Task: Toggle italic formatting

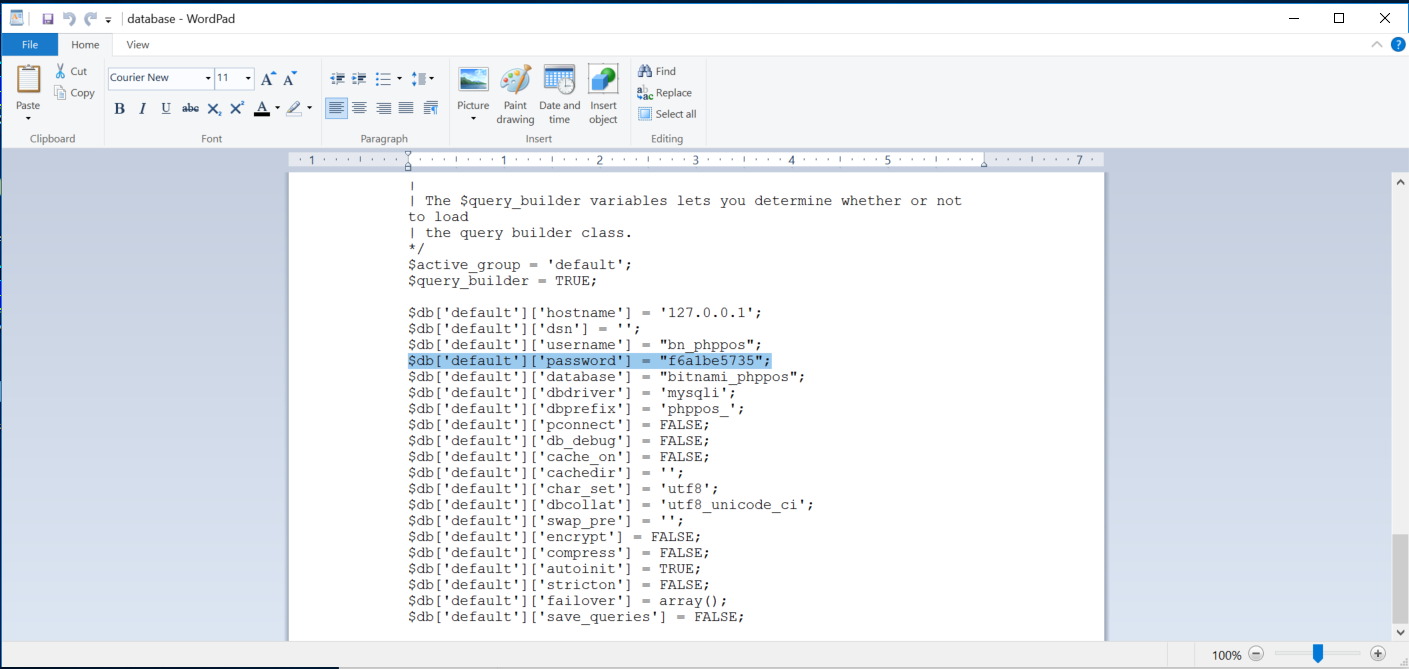Action: (x=142, y=108)
